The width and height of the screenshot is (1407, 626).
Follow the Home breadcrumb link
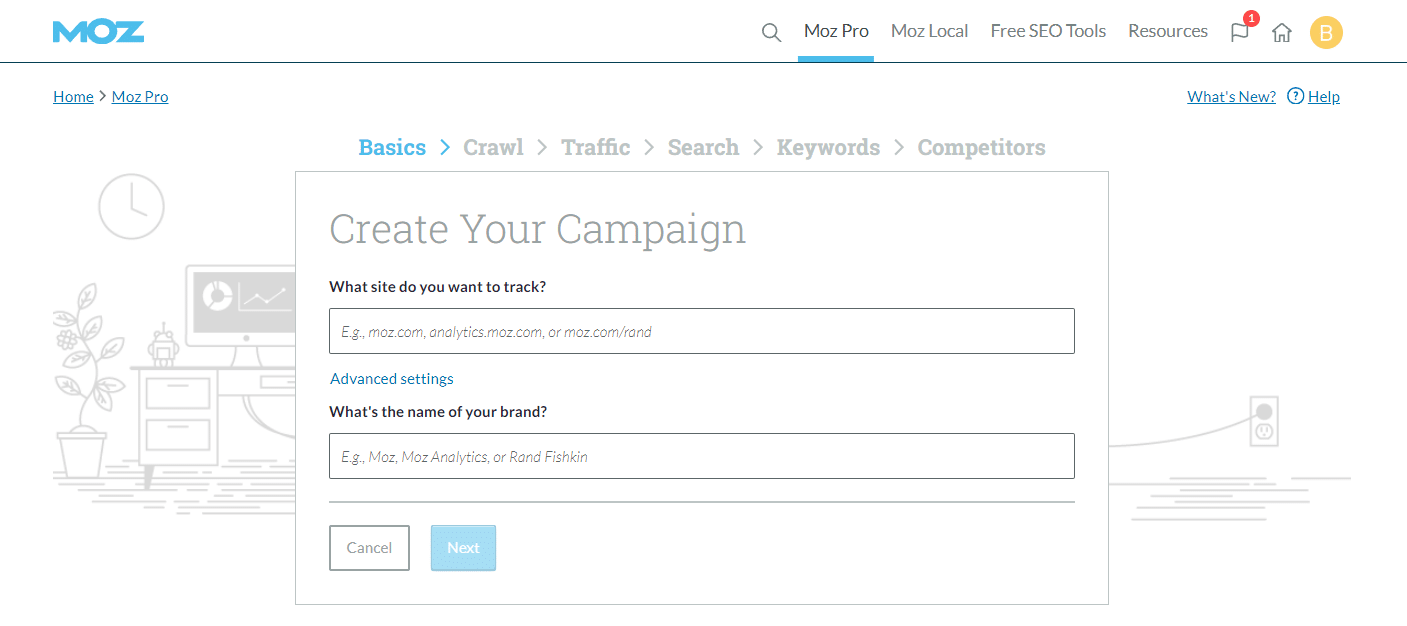click(x=73, y=96)
